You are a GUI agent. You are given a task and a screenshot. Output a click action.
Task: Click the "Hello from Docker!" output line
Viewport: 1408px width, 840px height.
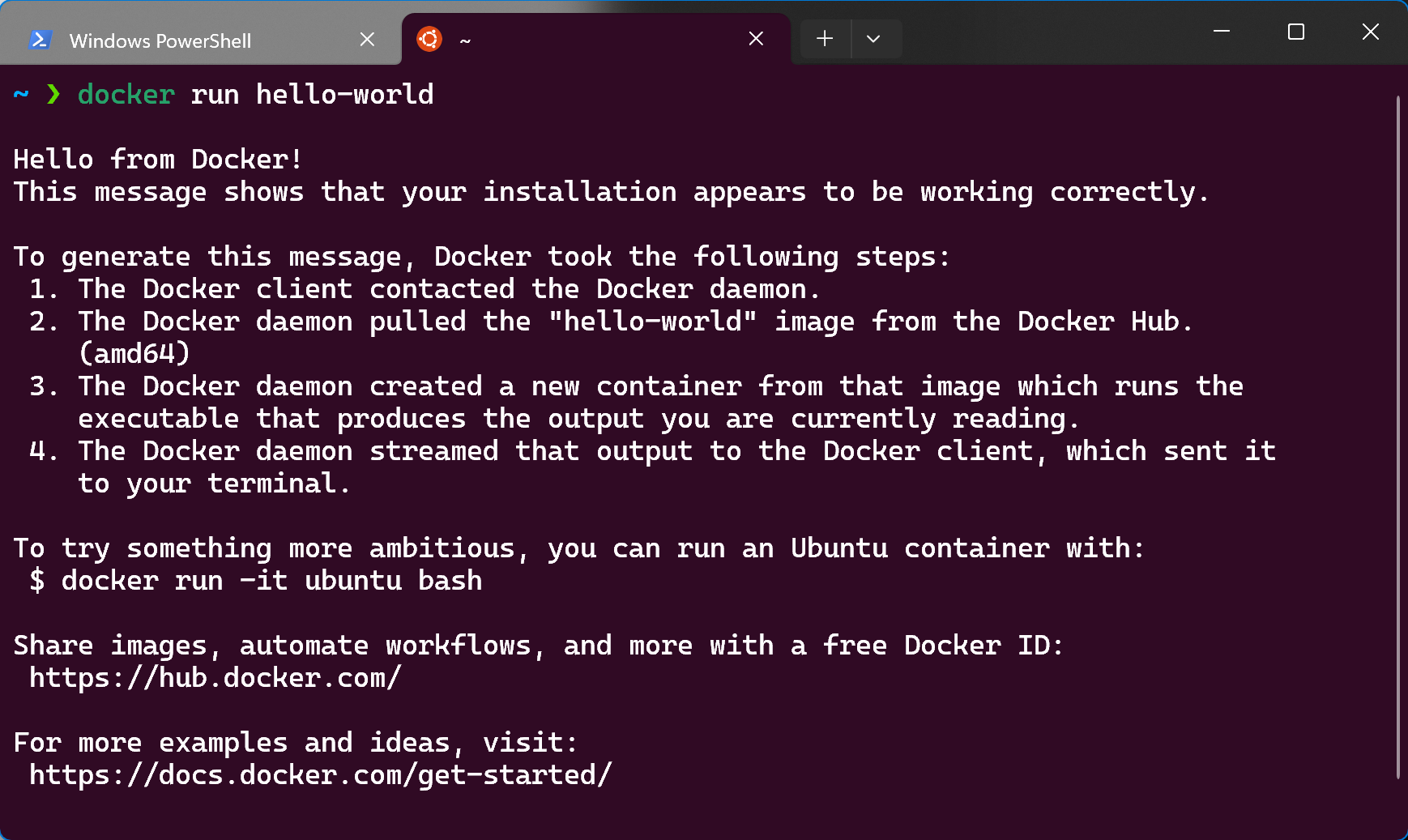point(159,160)
